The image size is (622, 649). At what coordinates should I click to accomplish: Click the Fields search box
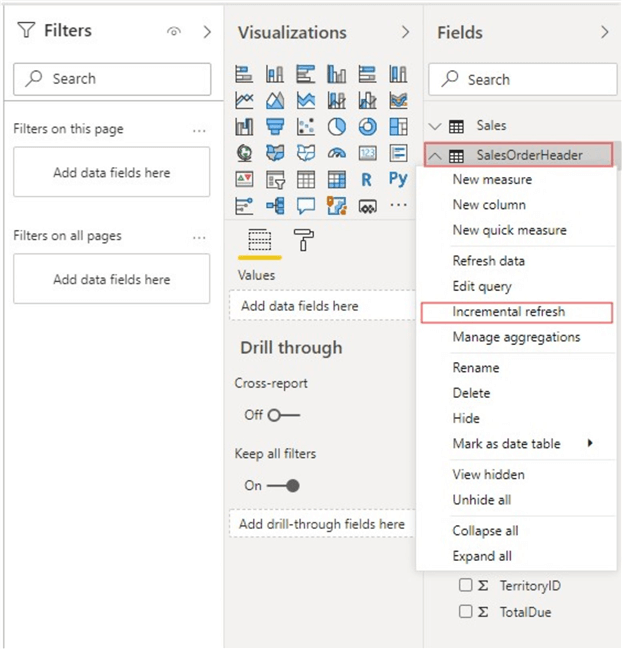[523, 79]
